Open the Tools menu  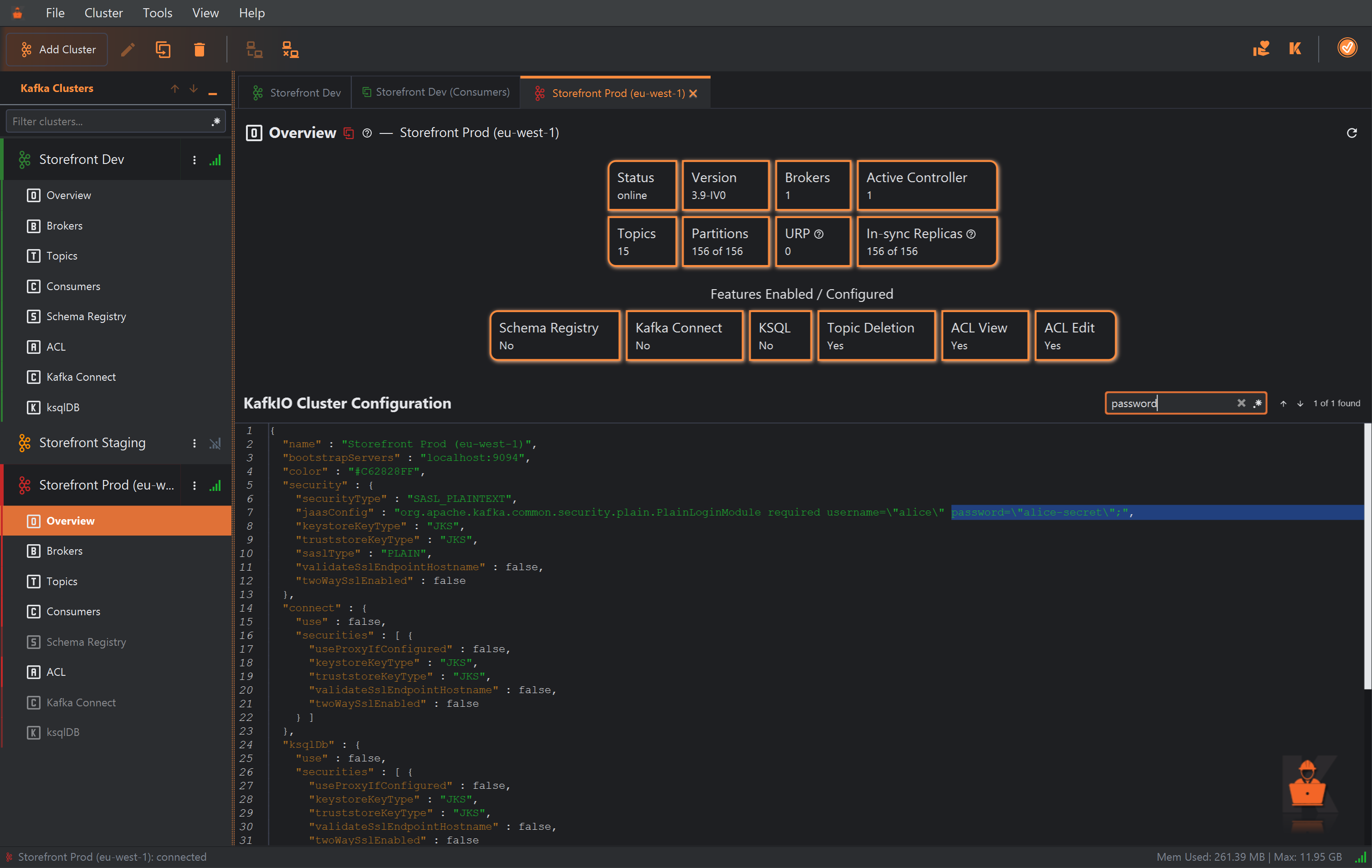pyautogui.click(x=157, y=13)
